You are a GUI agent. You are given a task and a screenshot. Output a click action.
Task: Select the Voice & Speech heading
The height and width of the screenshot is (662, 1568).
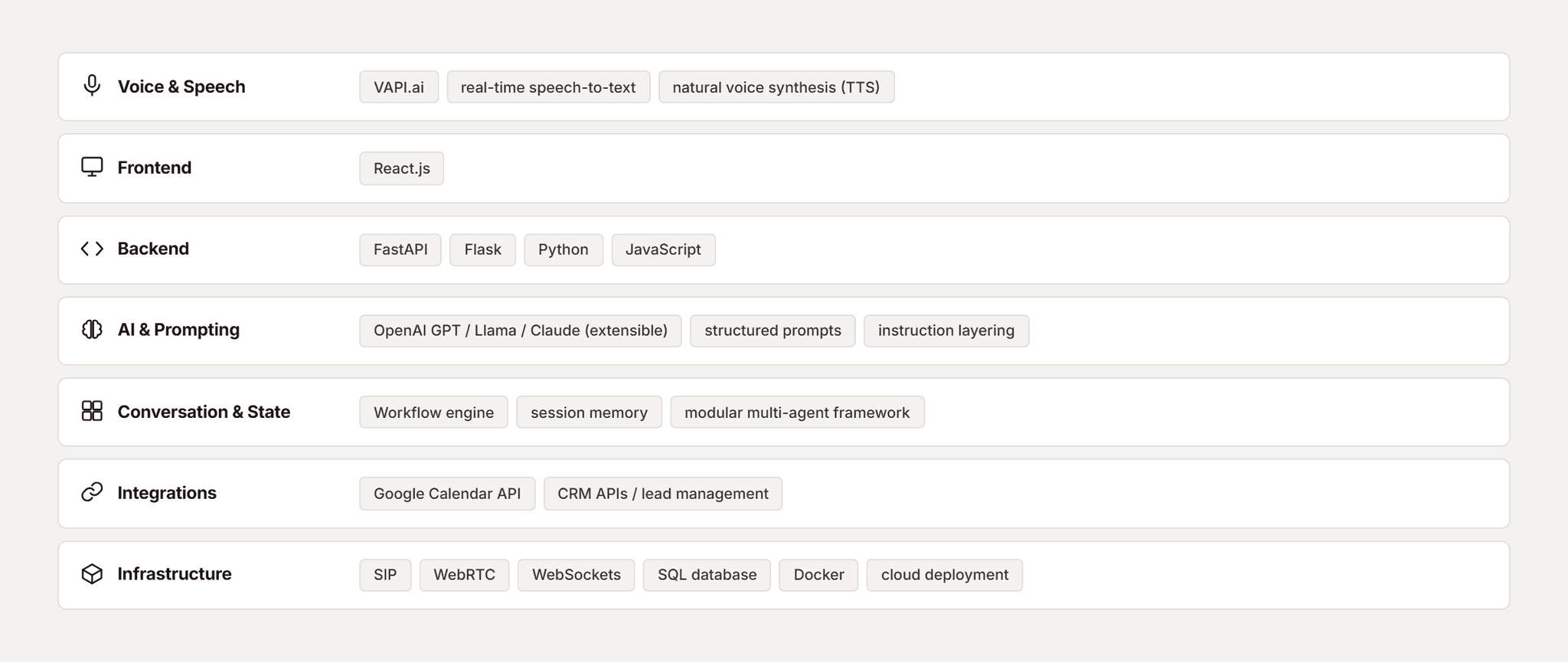click(181, 86)
